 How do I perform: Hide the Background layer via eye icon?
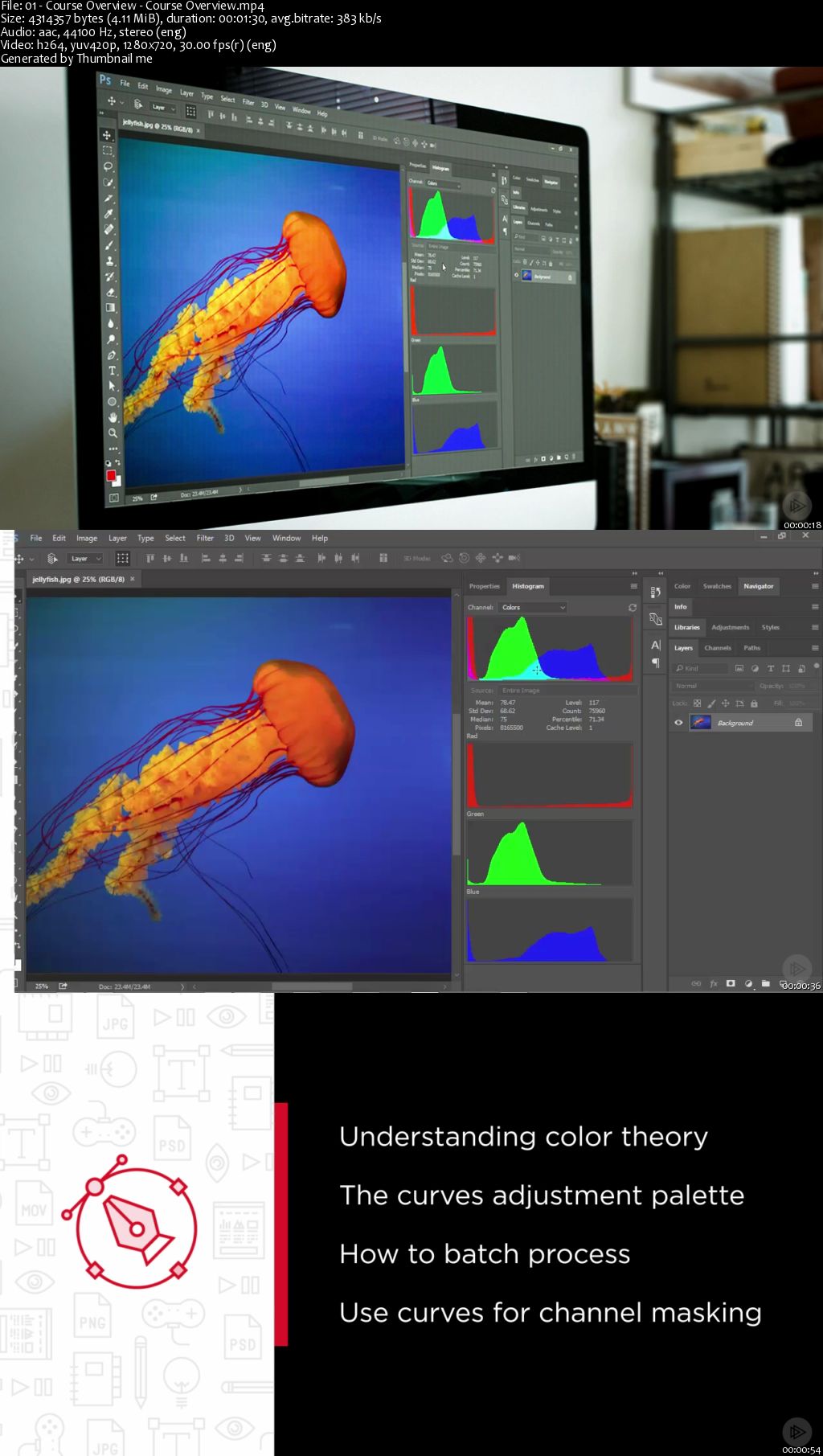678,723
